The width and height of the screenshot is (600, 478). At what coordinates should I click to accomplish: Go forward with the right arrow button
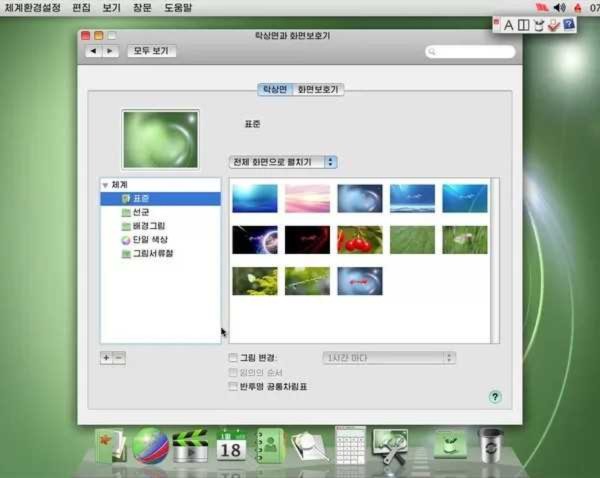tap(110, 51)
